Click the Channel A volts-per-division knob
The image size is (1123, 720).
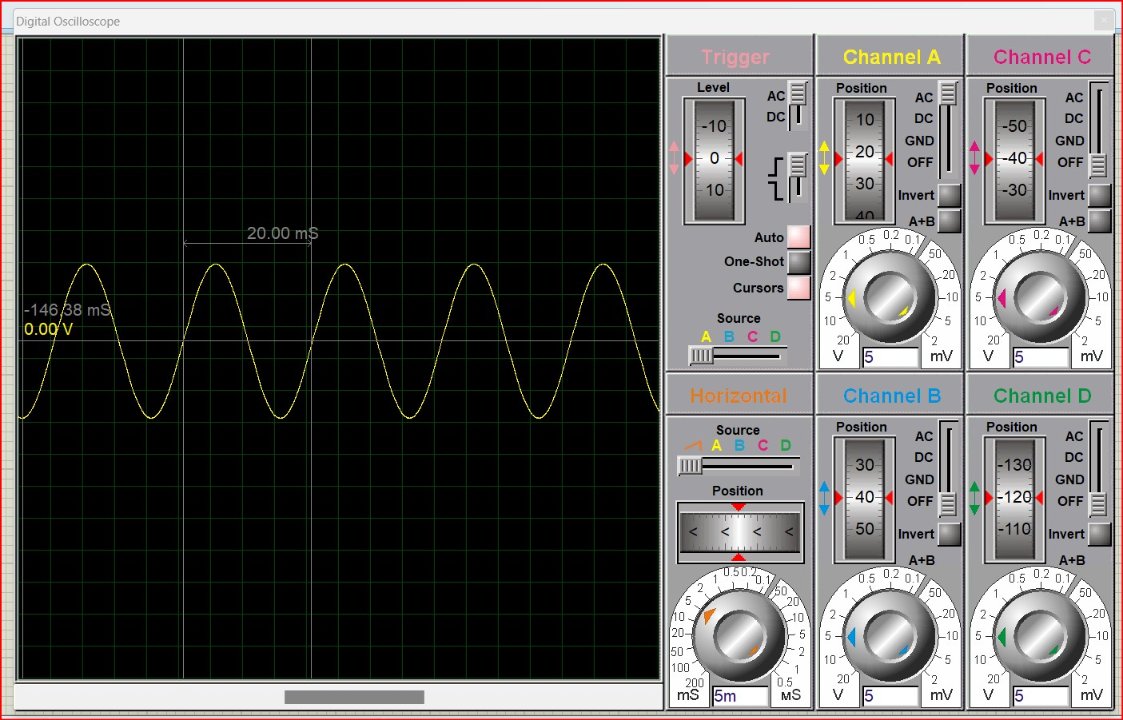tap(890, 297)
